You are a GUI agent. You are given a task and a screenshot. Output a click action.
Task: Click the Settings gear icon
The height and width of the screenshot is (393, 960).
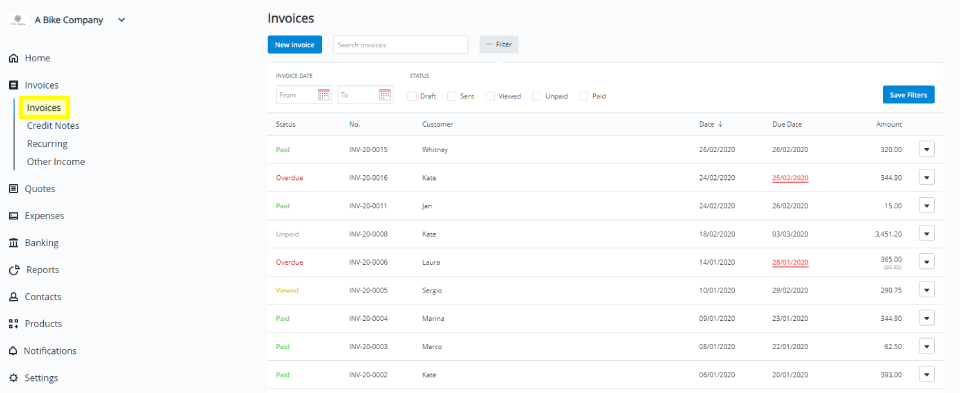click(x=13, y=378)
